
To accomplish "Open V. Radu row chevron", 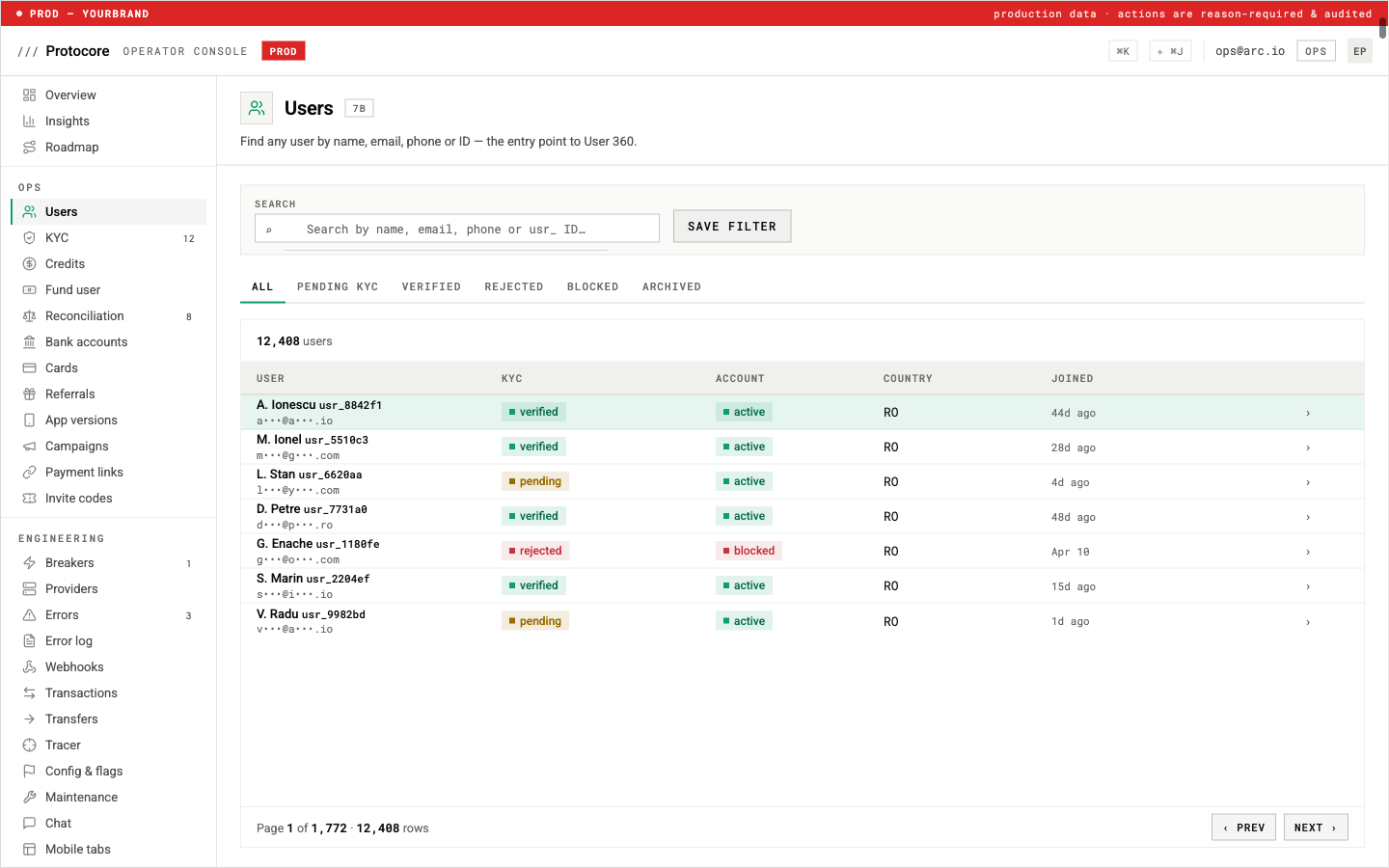I will (x=1308, y=622).
